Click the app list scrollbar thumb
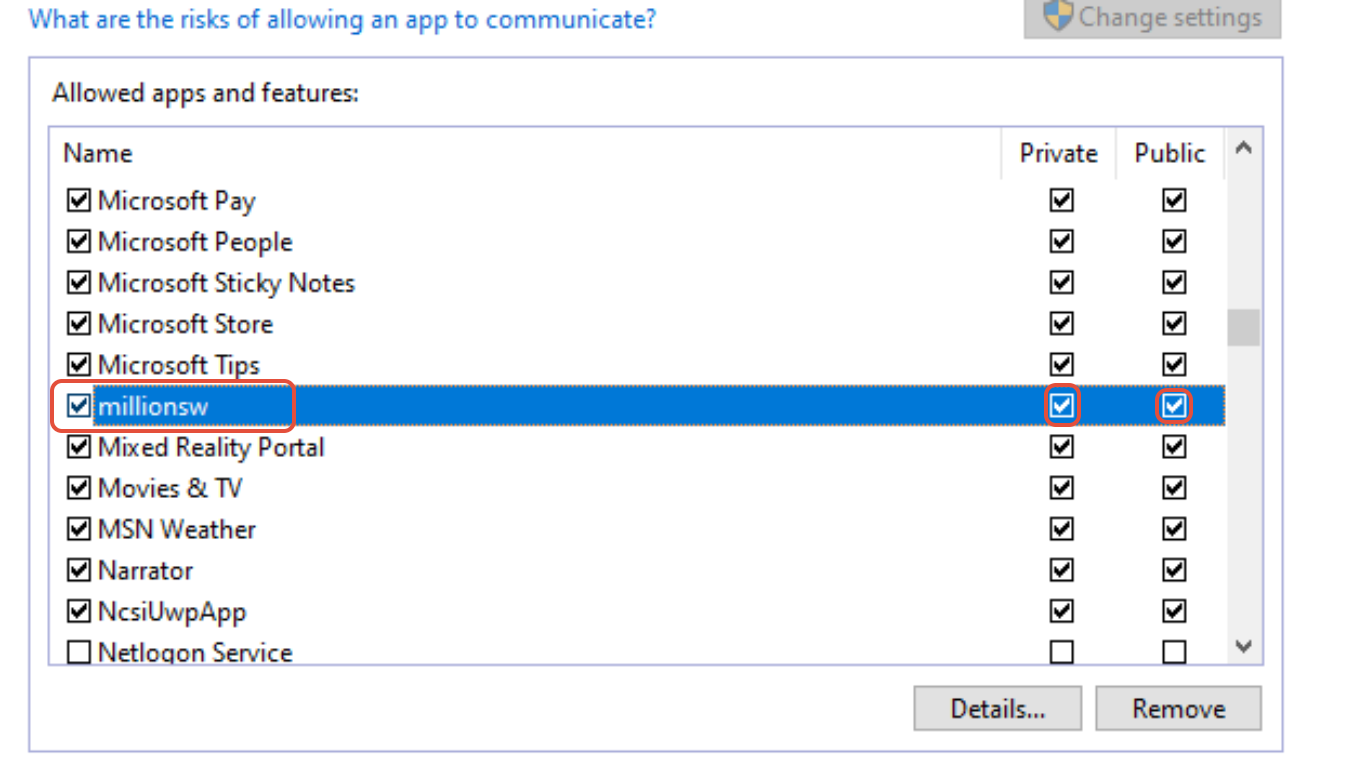The height and width of the screenshot is (772, 1353). [x=1244, y=328]
